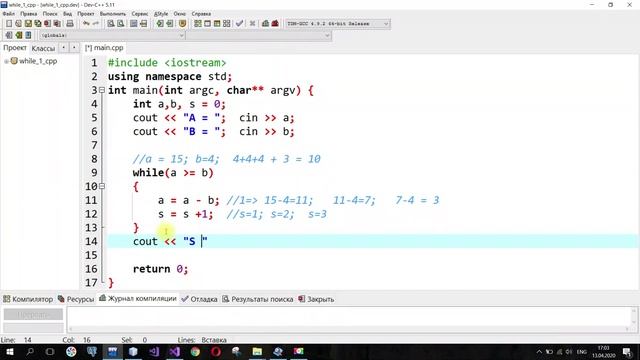This screenshot has width=640, height=360.
Task: Click the Close All files toolbar icon
Action: pos(58,24)
